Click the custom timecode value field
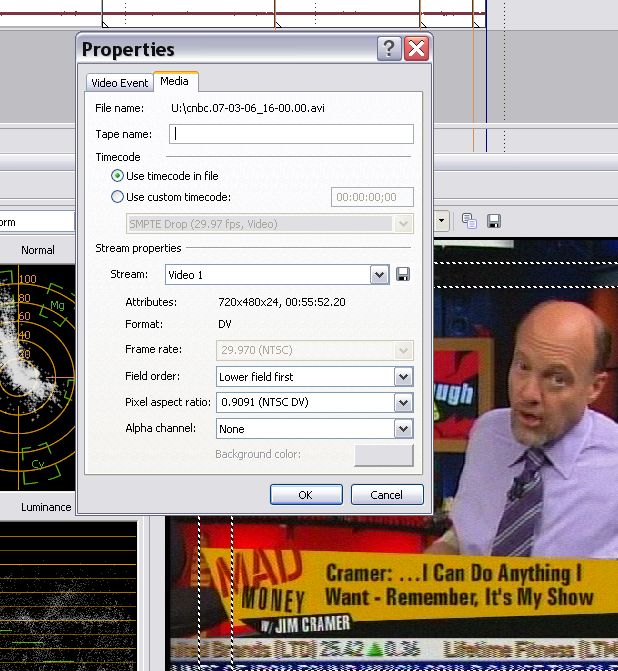 [x=372, y=197]
